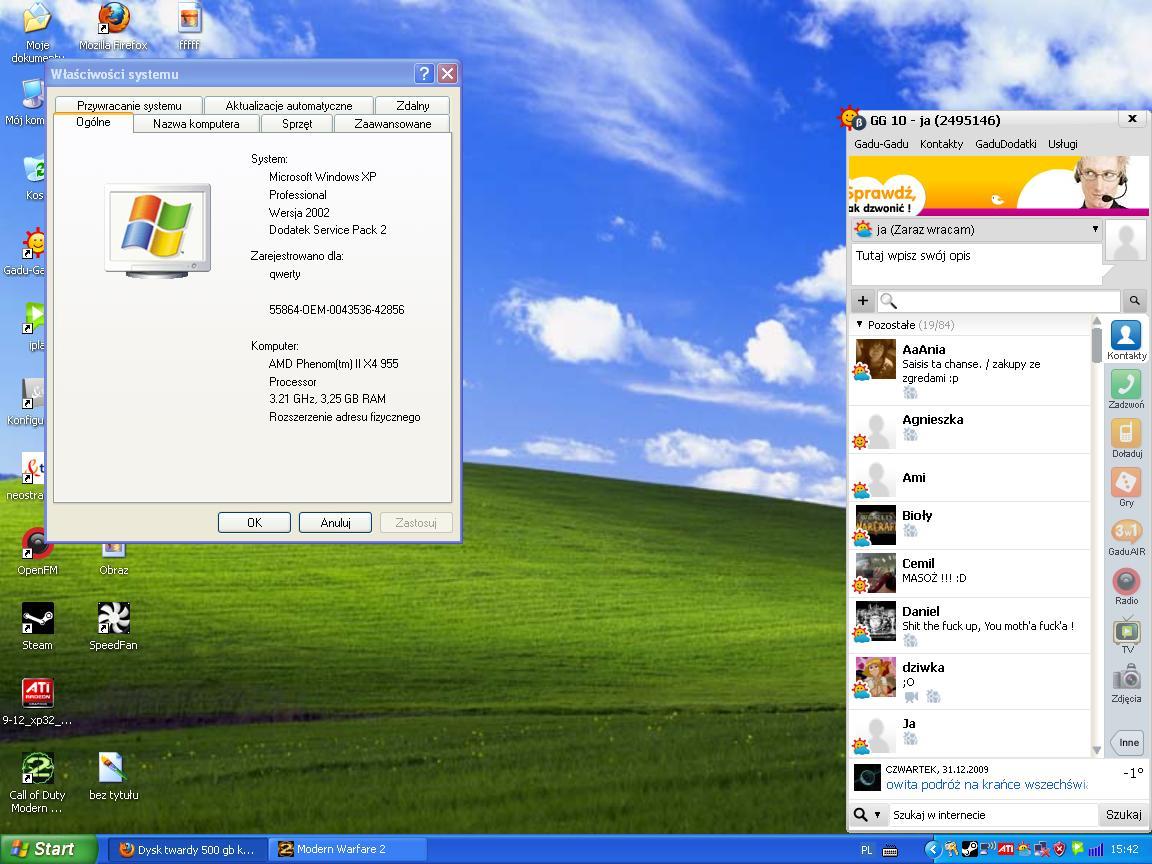Click the PL language indicator in taskbar

(866, 850)
